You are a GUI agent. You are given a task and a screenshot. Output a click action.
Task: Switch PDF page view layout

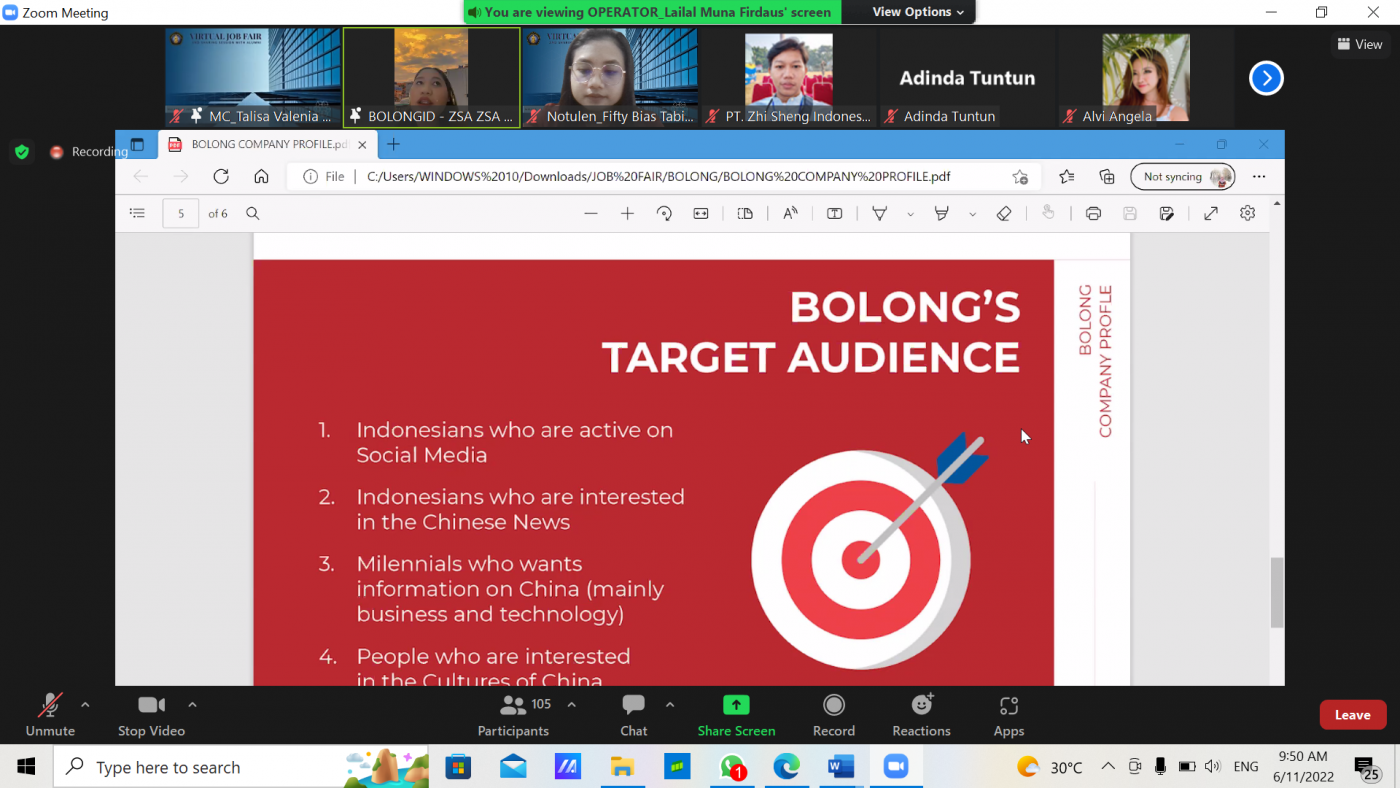coord(745,213)
